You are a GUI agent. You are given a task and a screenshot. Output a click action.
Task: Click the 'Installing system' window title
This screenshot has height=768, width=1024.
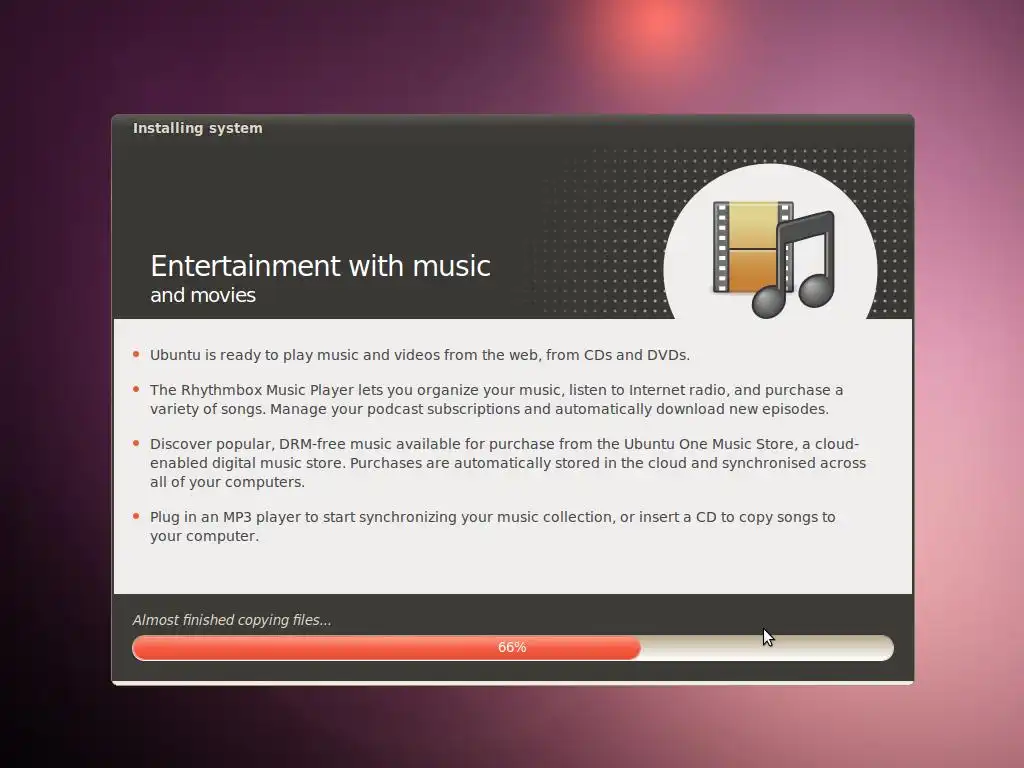pos(198,128)
